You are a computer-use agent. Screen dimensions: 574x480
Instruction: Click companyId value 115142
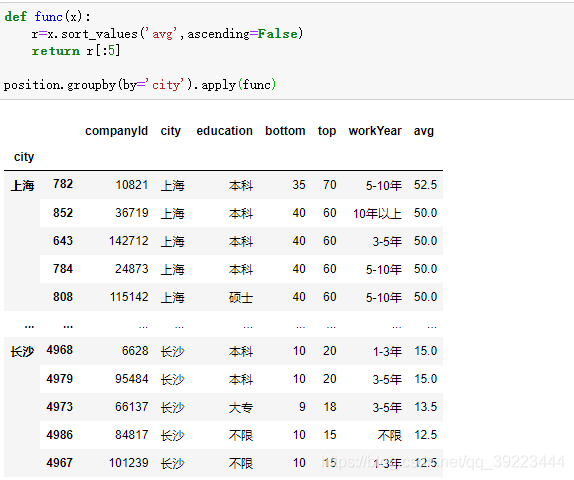129,297
